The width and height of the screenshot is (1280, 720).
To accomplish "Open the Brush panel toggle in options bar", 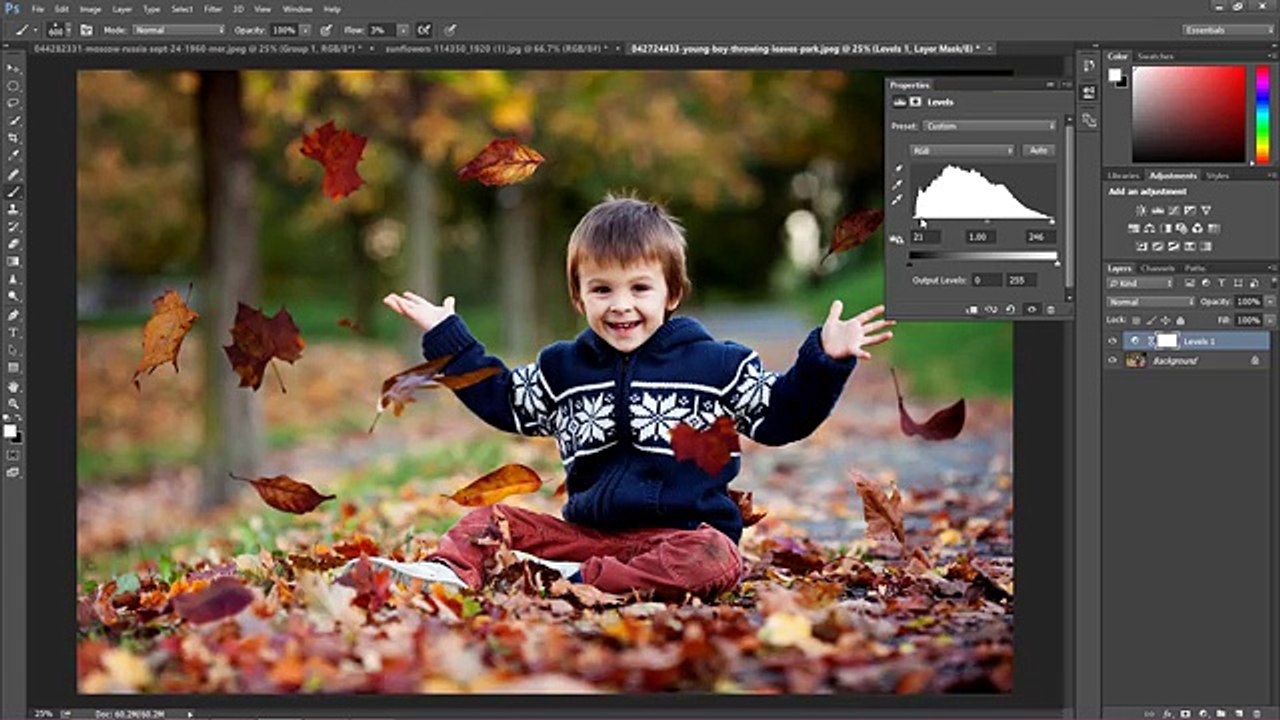I will pyautogui.click(x=86, y=30).
